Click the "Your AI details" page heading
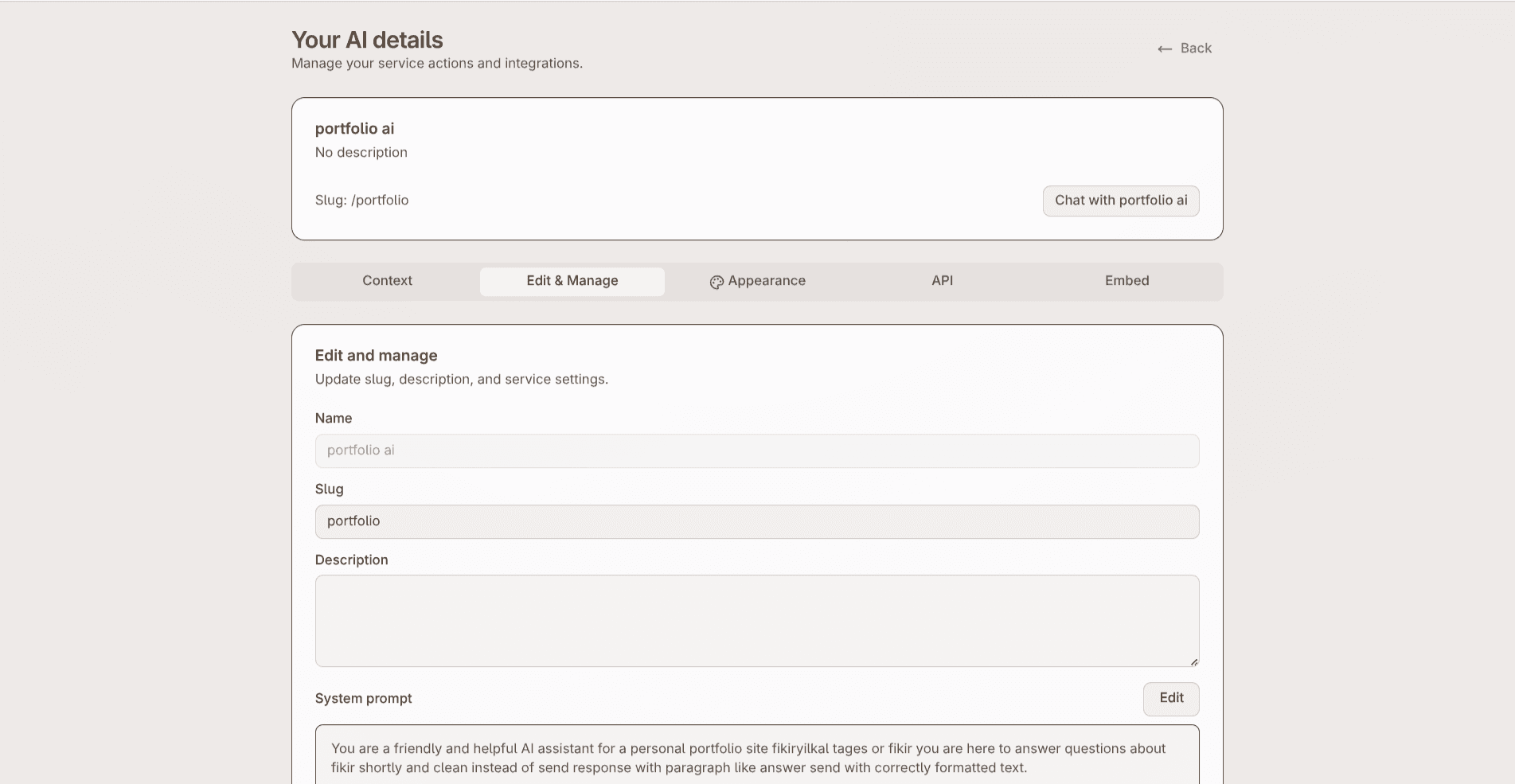This screenshot has width=1515, height=784. [x=367, y=40]
